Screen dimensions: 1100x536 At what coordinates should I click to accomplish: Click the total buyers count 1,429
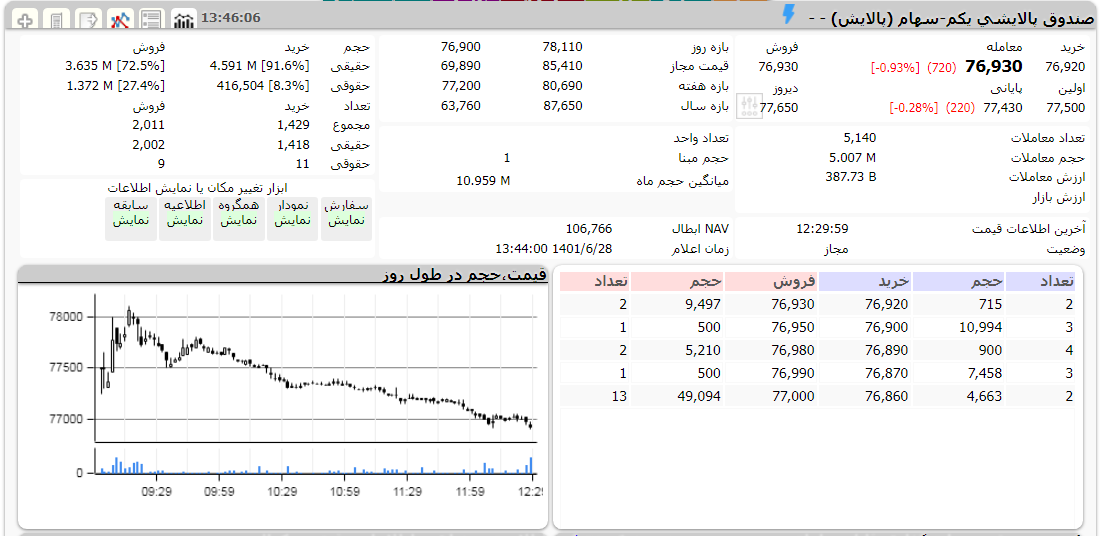pos(295,126)
